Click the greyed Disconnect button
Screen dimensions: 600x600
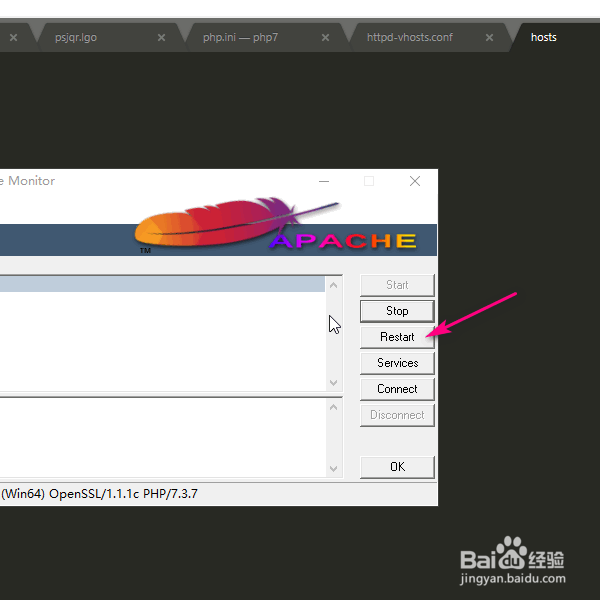[x=397, y=415]
